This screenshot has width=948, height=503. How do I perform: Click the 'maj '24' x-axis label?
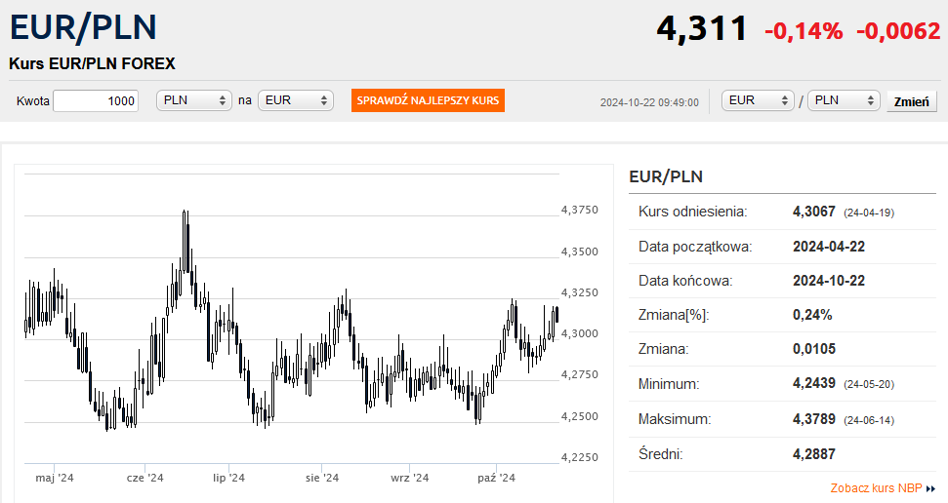point(54,478)
